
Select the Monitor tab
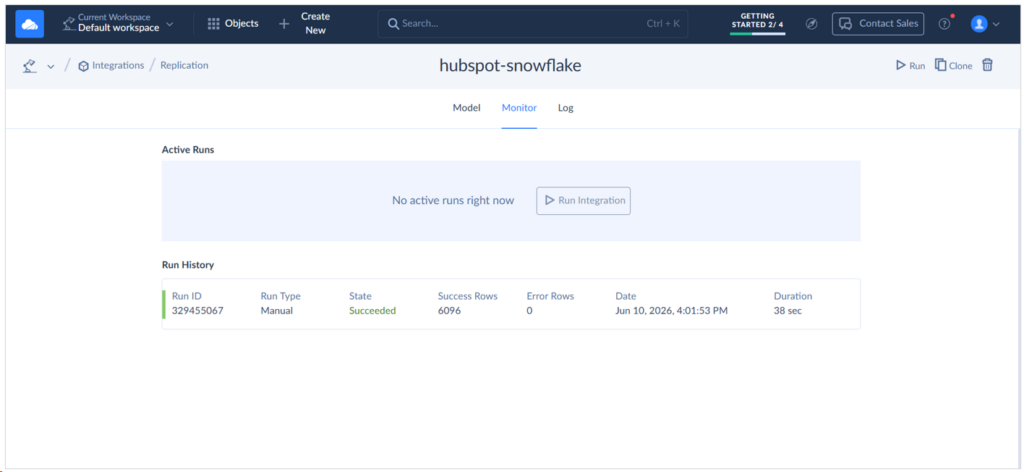tap(519, 108)
